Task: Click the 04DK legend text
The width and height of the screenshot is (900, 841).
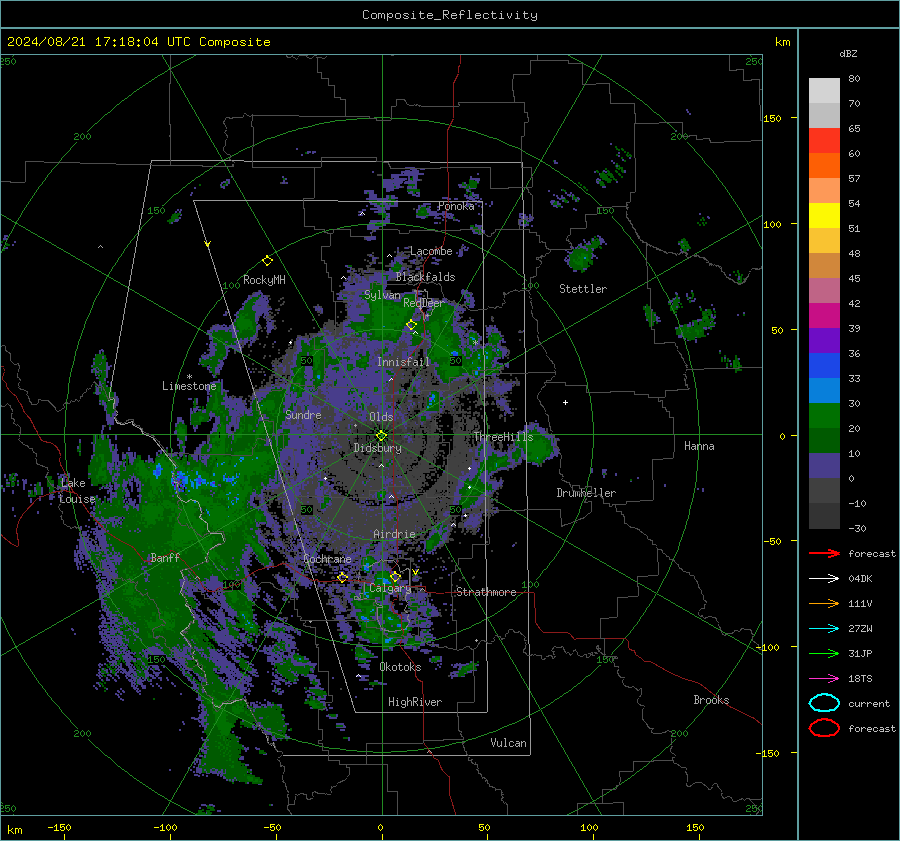Action: coord(860,579)
